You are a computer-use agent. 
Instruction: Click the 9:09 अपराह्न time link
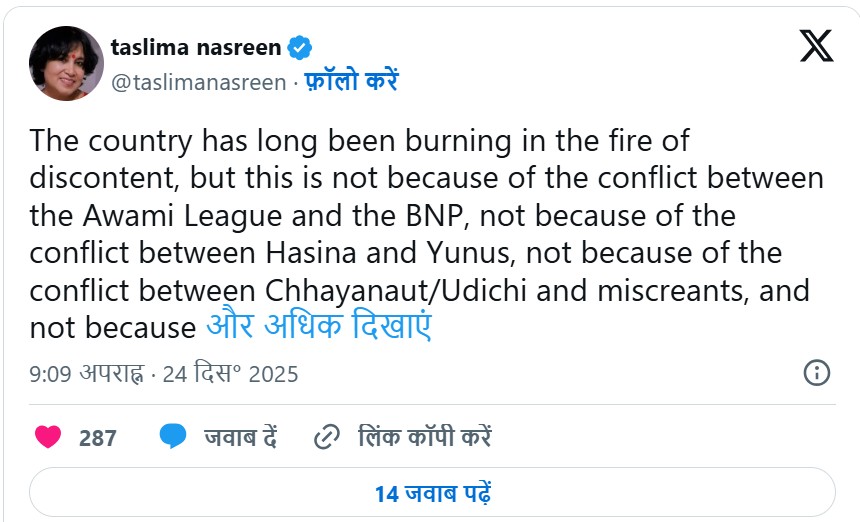pyautogui.click(x=84, y=375)
